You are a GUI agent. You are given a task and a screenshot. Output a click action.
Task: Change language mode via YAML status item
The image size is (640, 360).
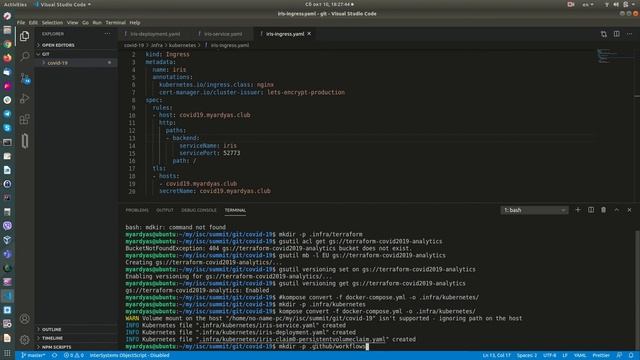point(580,356)
